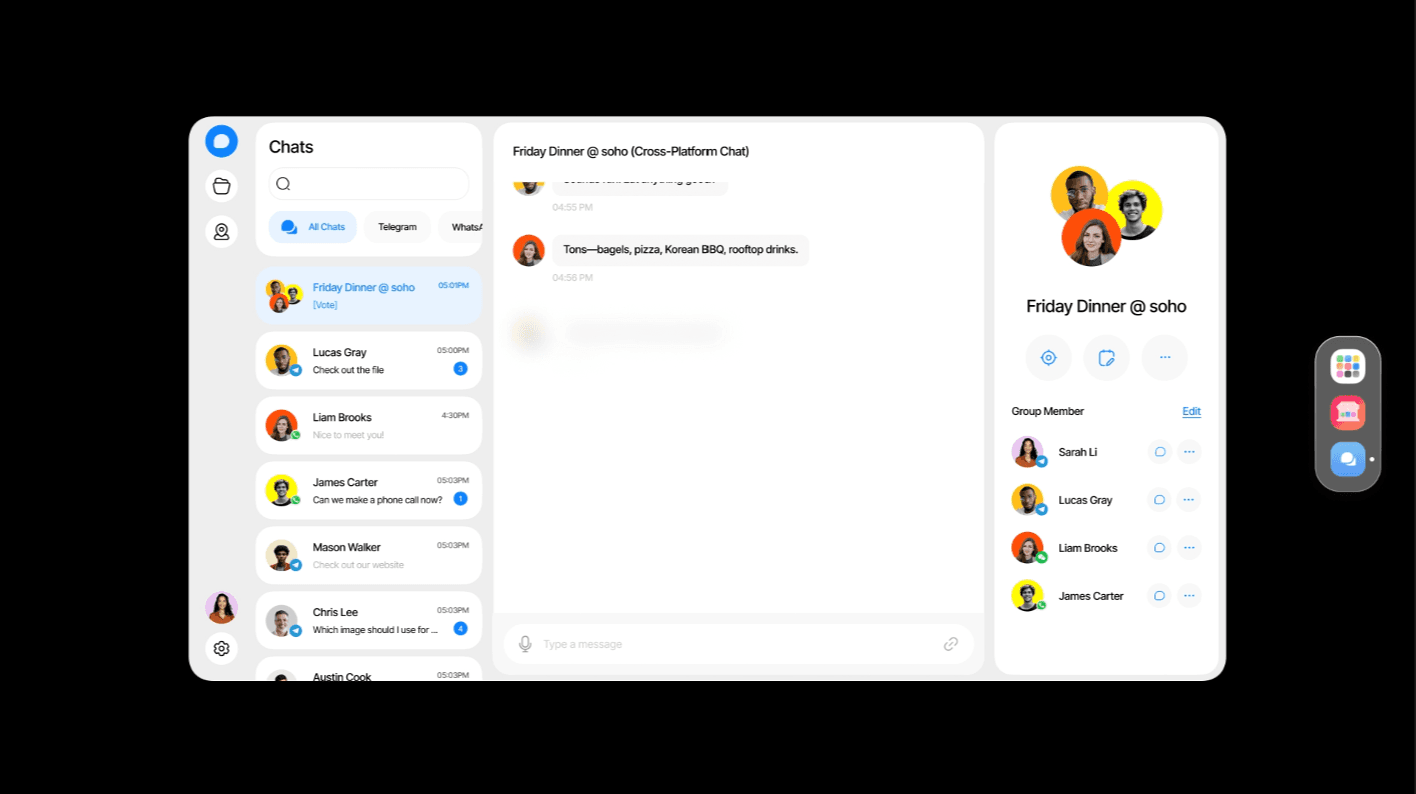Open Lucas Gray chat conversation
This screenshot has width=1416, height=794.
tap(368, 361)
